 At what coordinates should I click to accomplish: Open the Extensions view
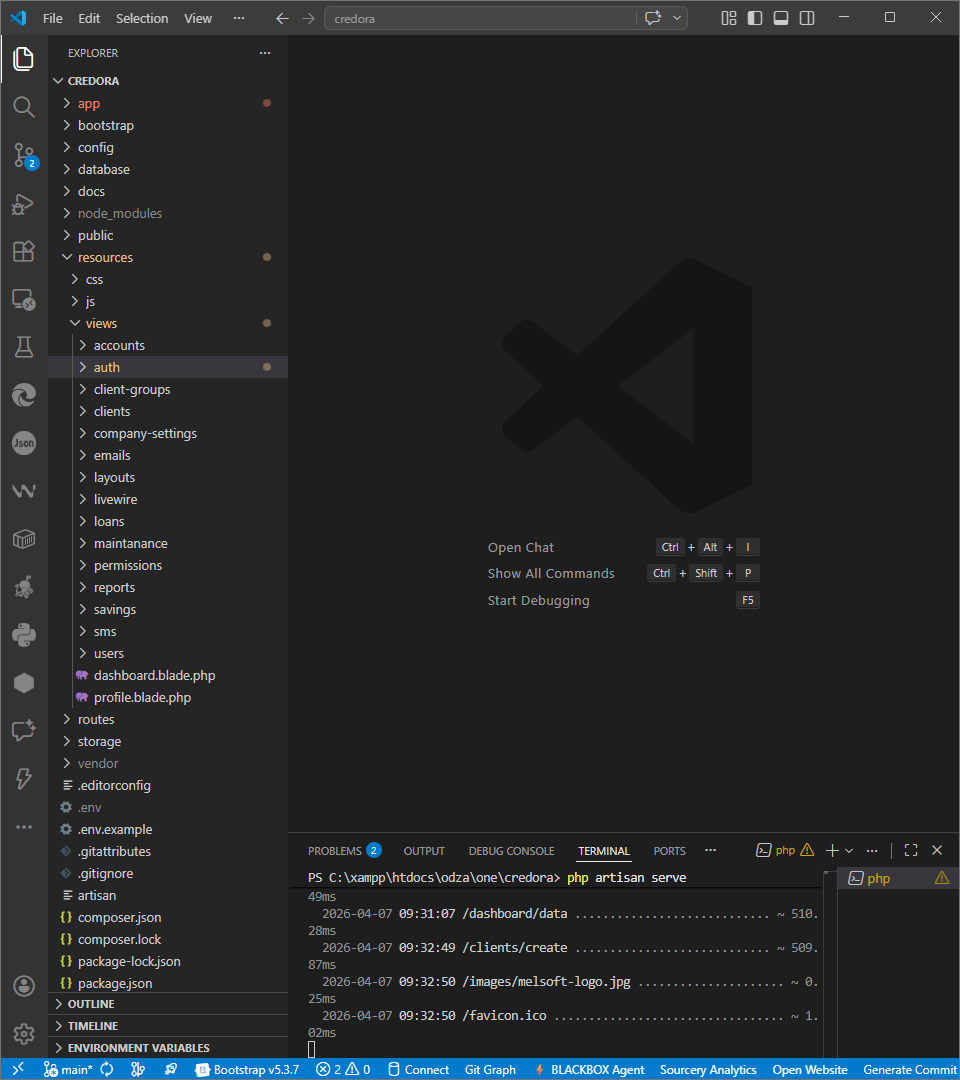point(24,251)
